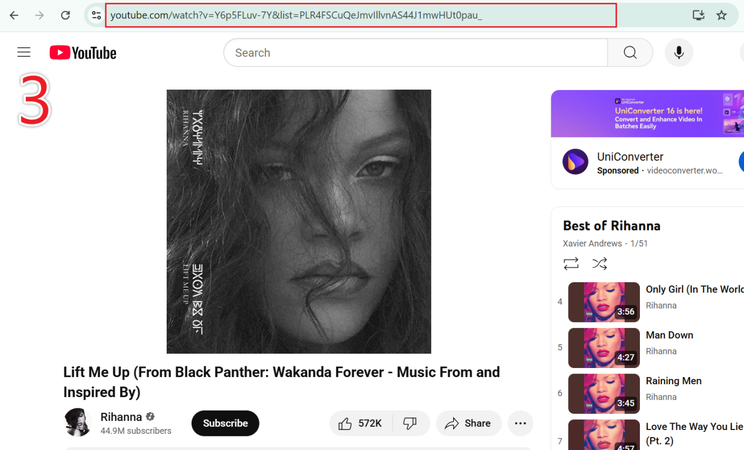
Task: Click the browser forward arrow
Action: pyautogui.click(x=39, y=15)
